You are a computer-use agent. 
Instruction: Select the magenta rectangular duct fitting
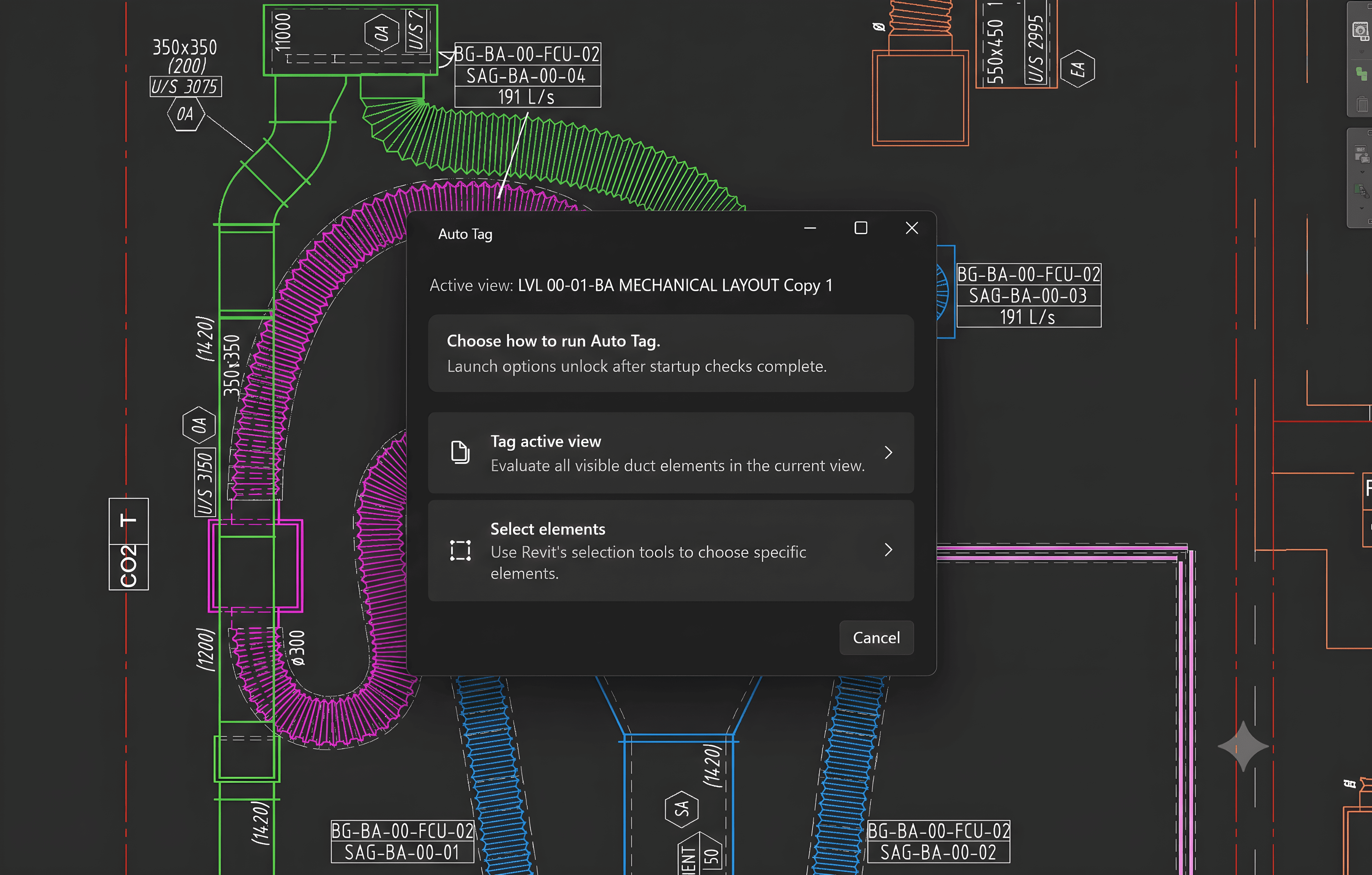pos(255,566)
